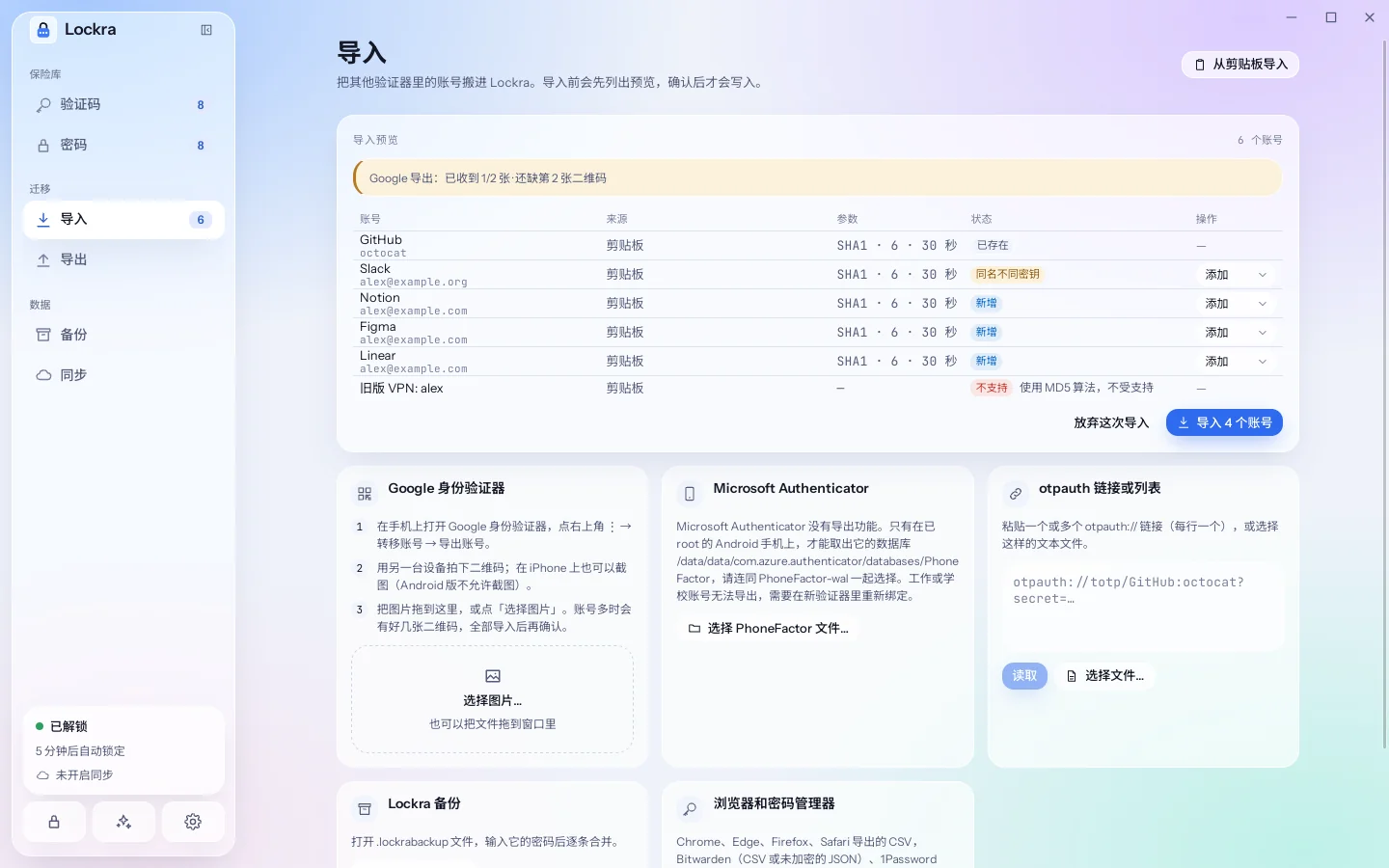Click the Google 导出 warning banner text
Screen dimensions: 1389x868
point(488,178)
